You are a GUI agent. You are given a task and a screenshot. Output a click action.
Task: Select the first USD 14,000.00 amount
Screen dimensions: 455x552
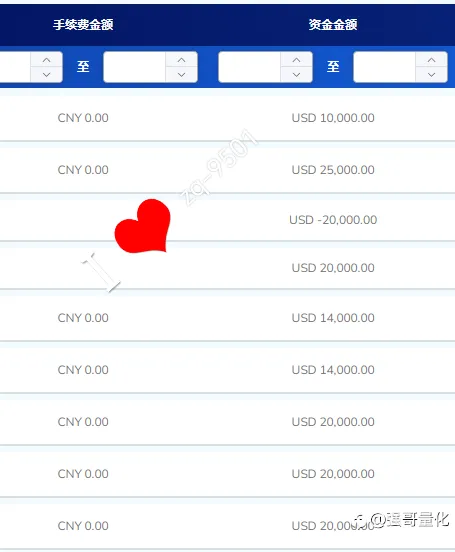point(333,318)
